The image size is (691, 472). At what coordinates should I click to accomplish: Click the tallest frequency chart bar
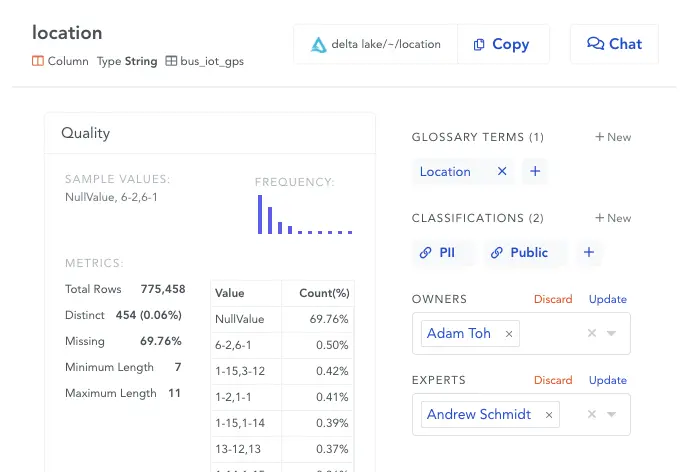point(260,214)
